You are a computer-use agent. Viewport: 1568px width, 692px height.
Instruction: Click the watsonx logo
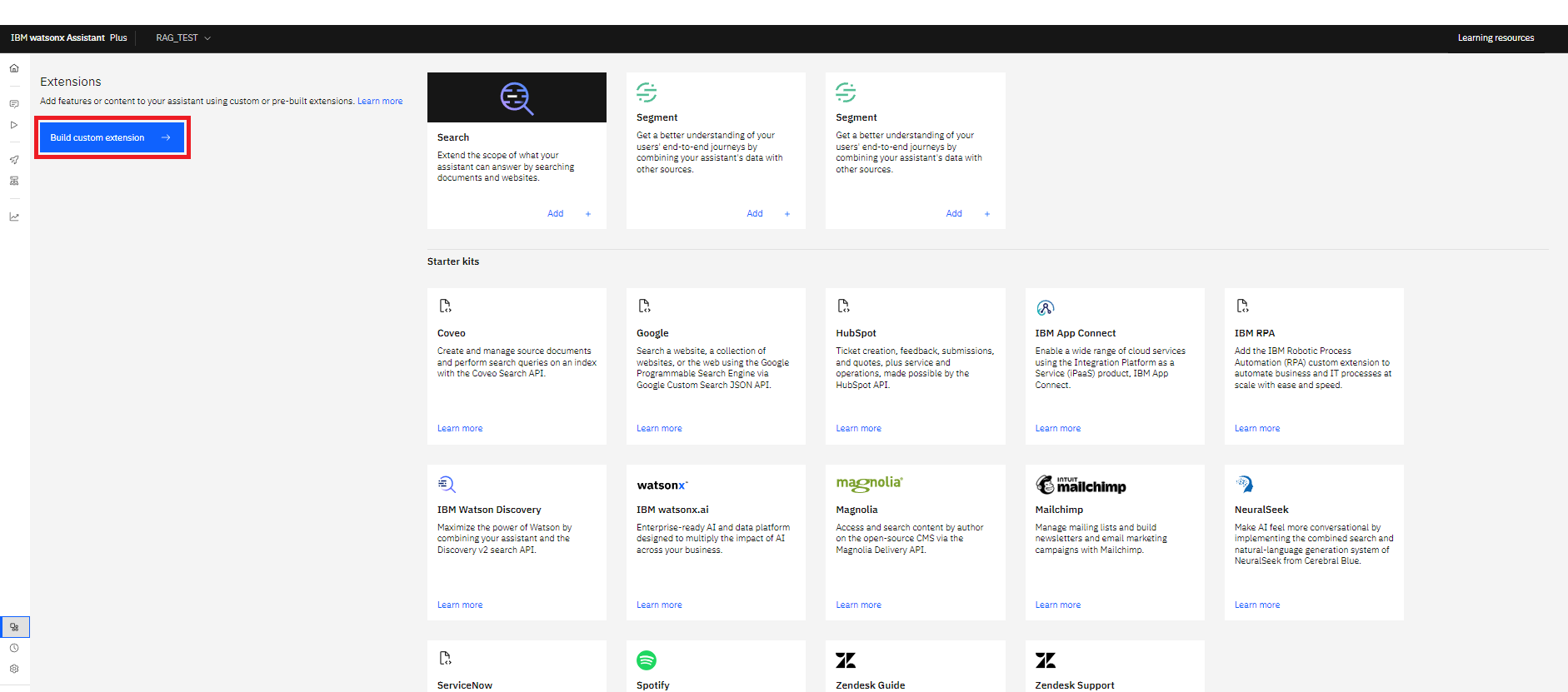pos(662,485)
